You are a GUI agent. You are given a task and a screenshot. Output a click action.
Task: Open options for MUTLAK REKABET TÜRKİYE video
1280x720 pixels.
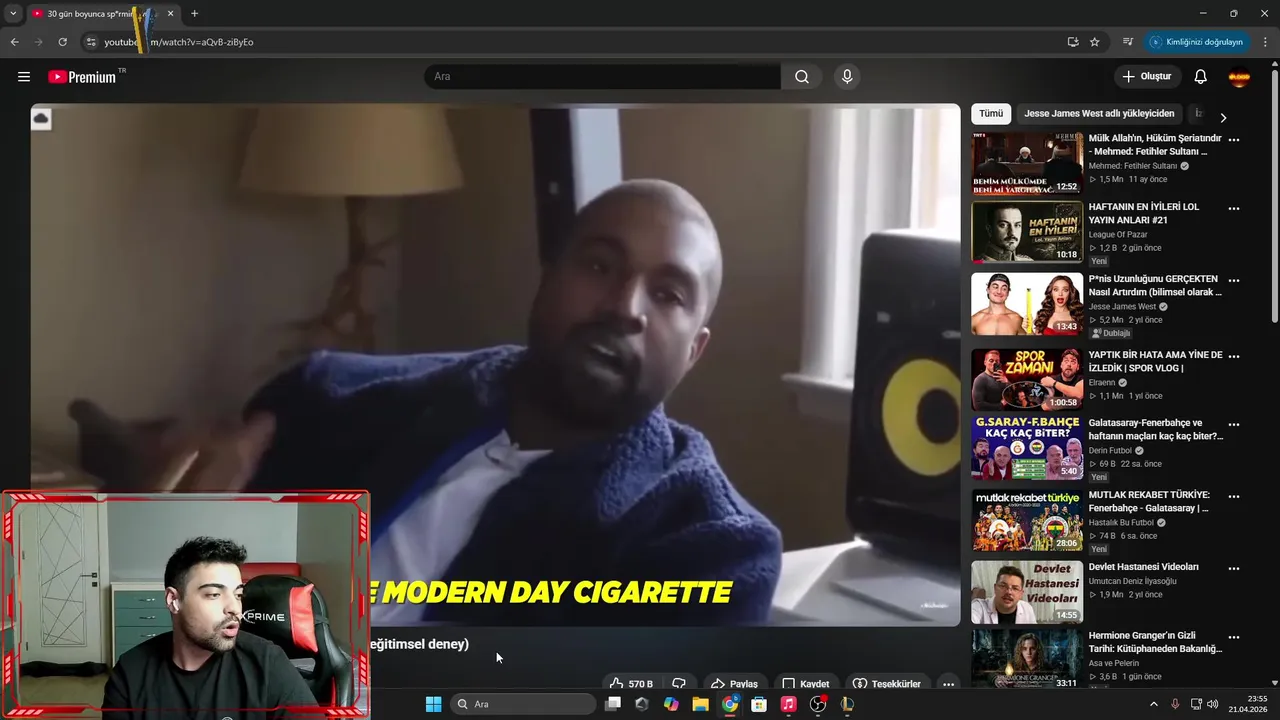pyautogui.click(x=1233, y=497)
